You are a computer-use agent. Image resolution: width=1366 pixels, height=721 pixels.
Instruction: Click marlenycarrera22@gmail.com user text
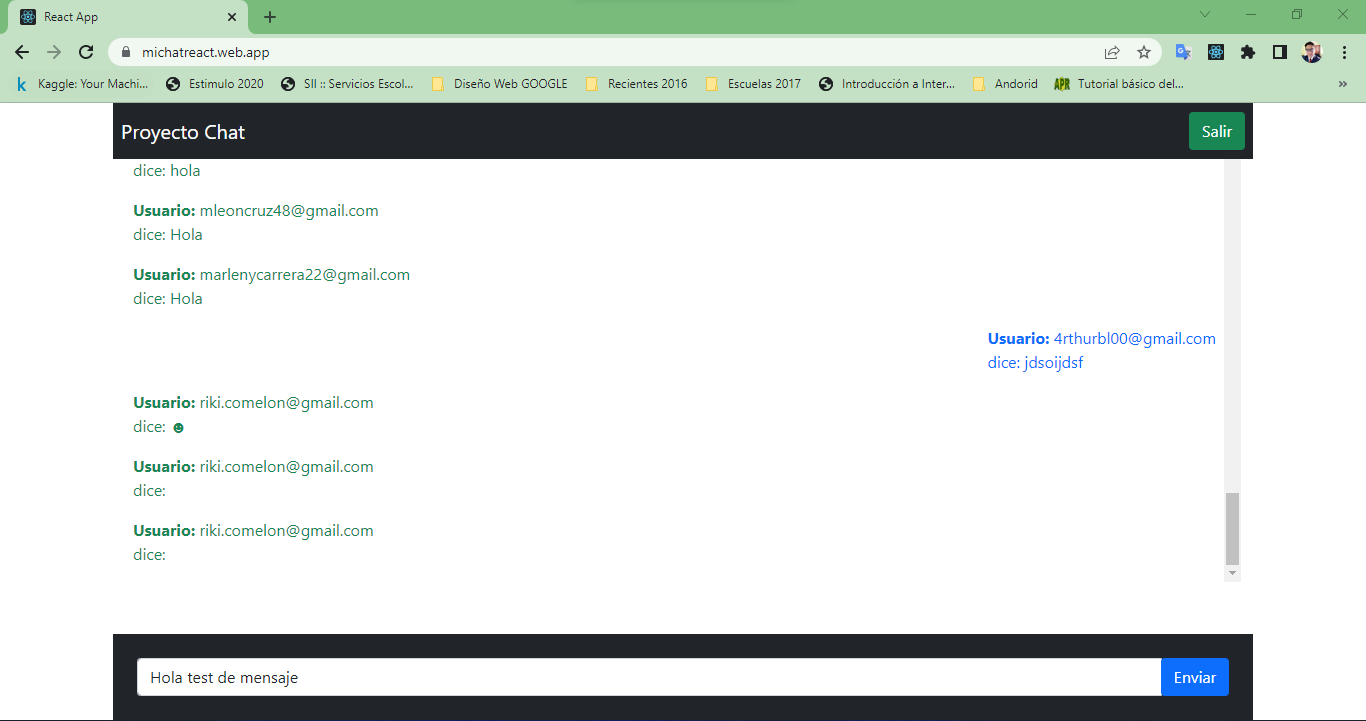click(x=305, y=275)
